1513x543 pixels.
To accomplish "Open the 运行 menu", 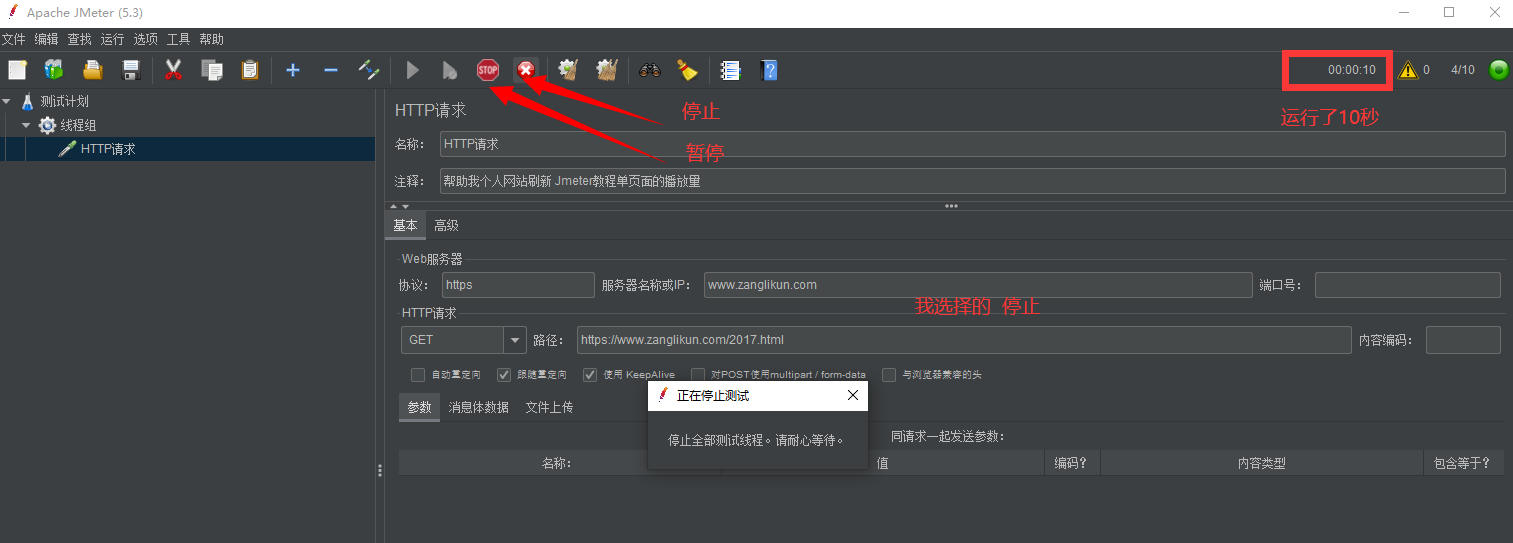I will [112, 39].
